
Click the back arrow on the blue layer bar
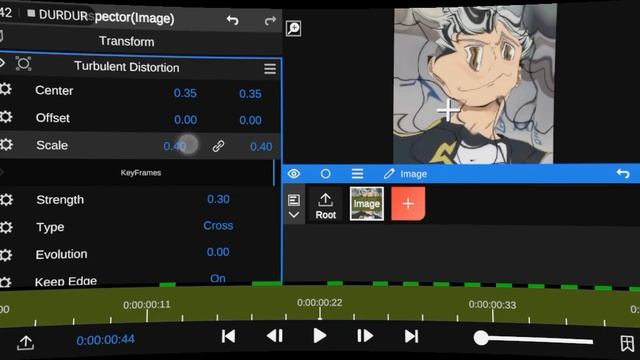pos(623,173)
